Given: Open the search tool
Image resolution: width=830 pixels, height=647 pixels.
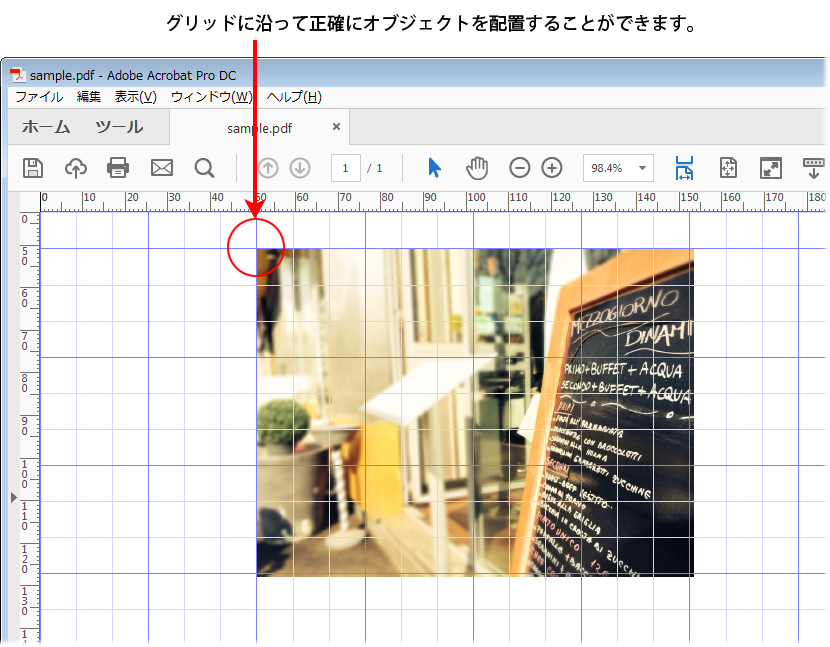Looking at the screenshot, I should [204, 167].
